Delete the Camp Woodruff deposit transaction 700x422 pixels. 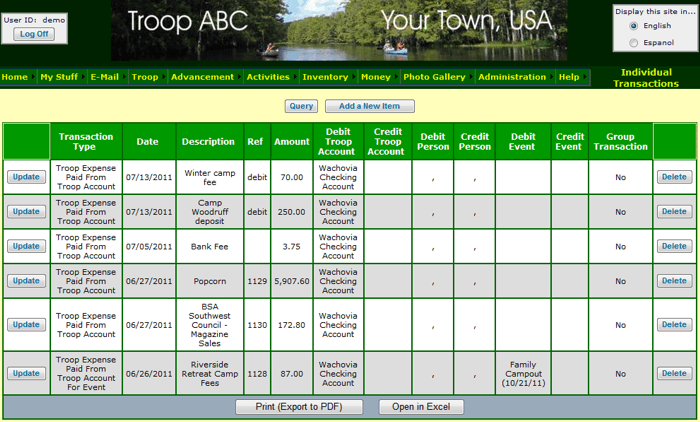tap(674, 212)
